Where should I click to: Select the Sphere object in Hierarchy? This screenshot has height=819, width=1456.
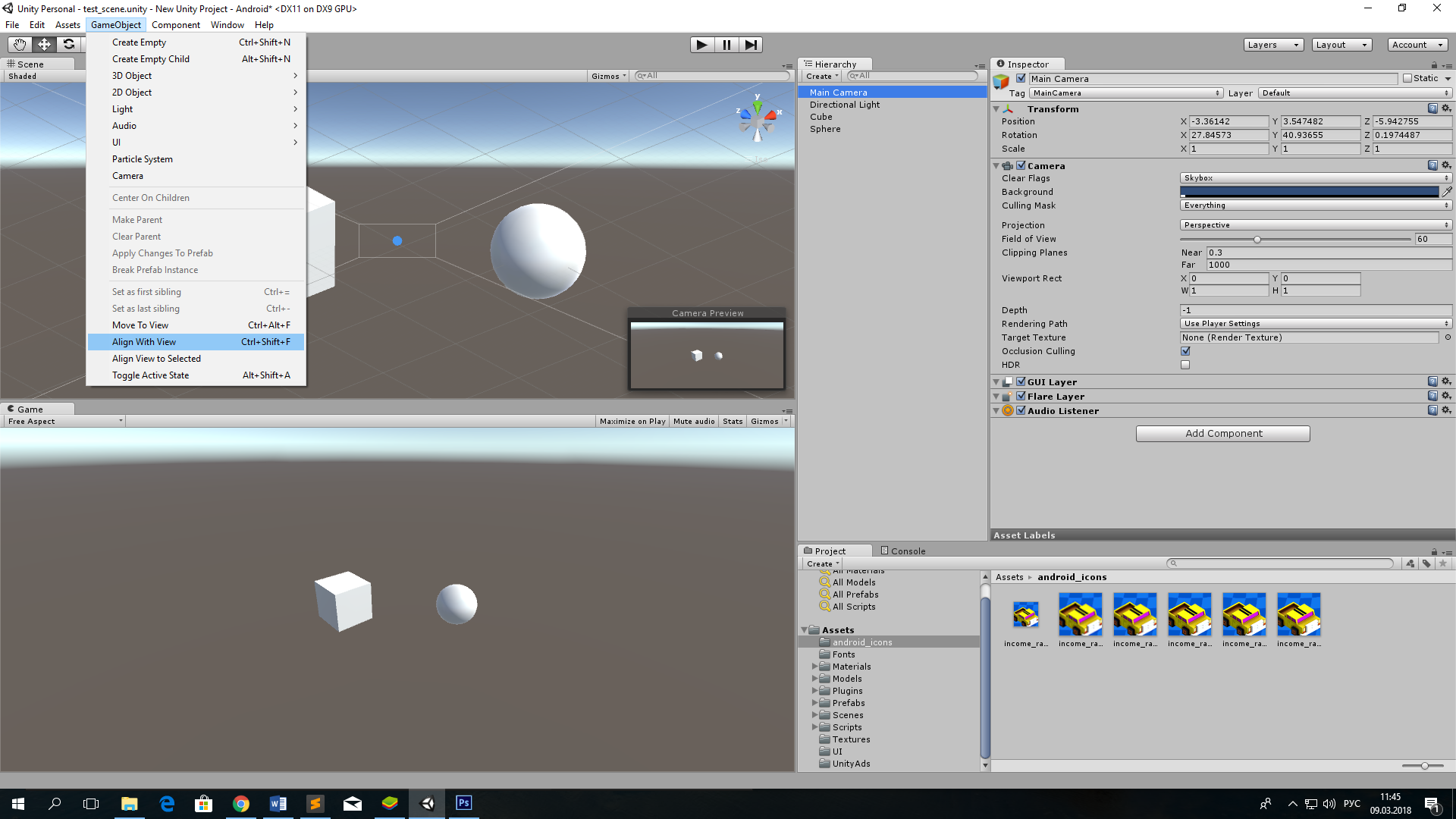pyautogui.click(x=824, y=128)
